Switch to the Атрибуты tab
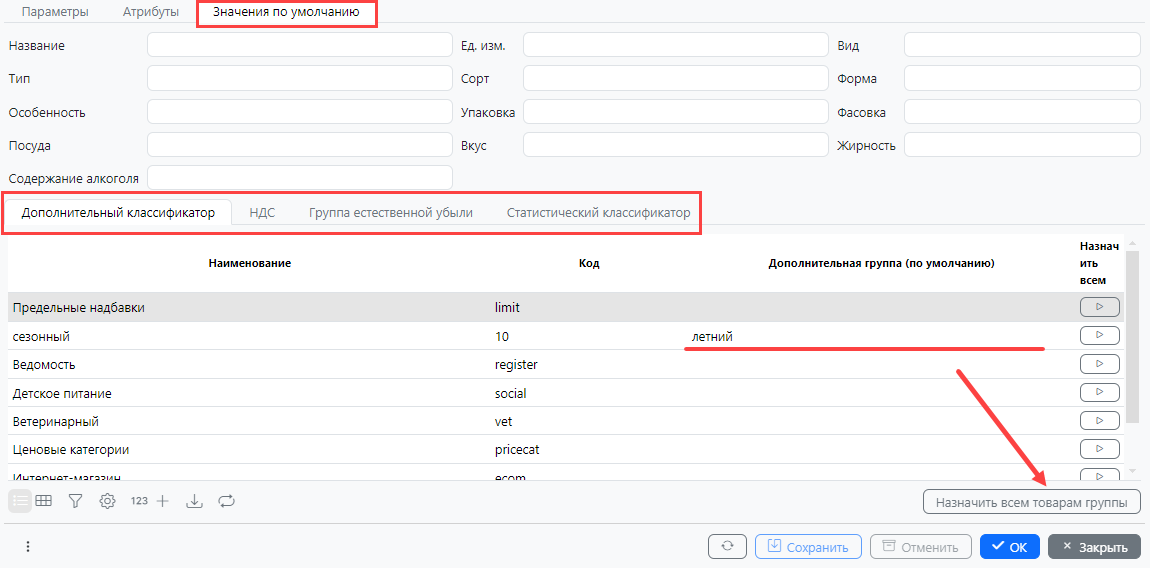Viewport: 1150px width, 568px height. (x=150, y=12)
